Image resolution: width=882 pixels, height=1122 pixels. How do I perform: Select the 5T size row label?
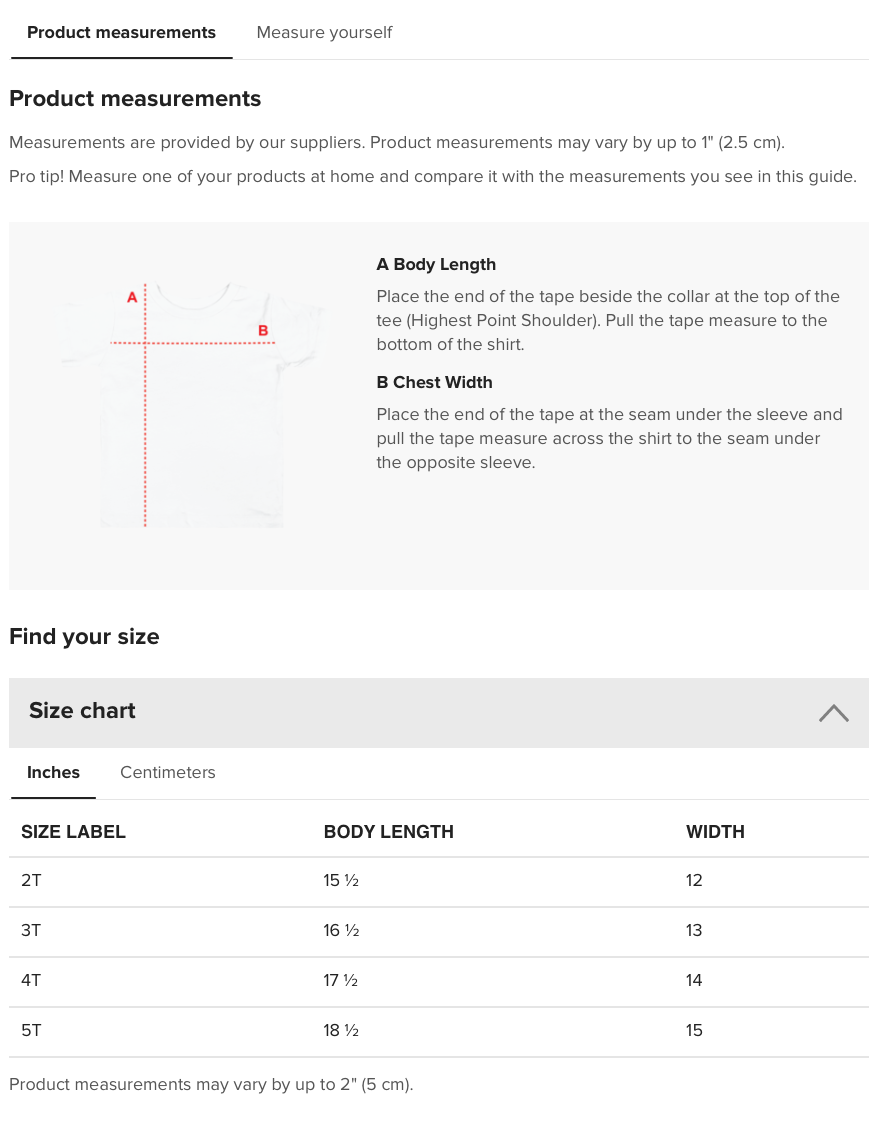(31, 1031)
